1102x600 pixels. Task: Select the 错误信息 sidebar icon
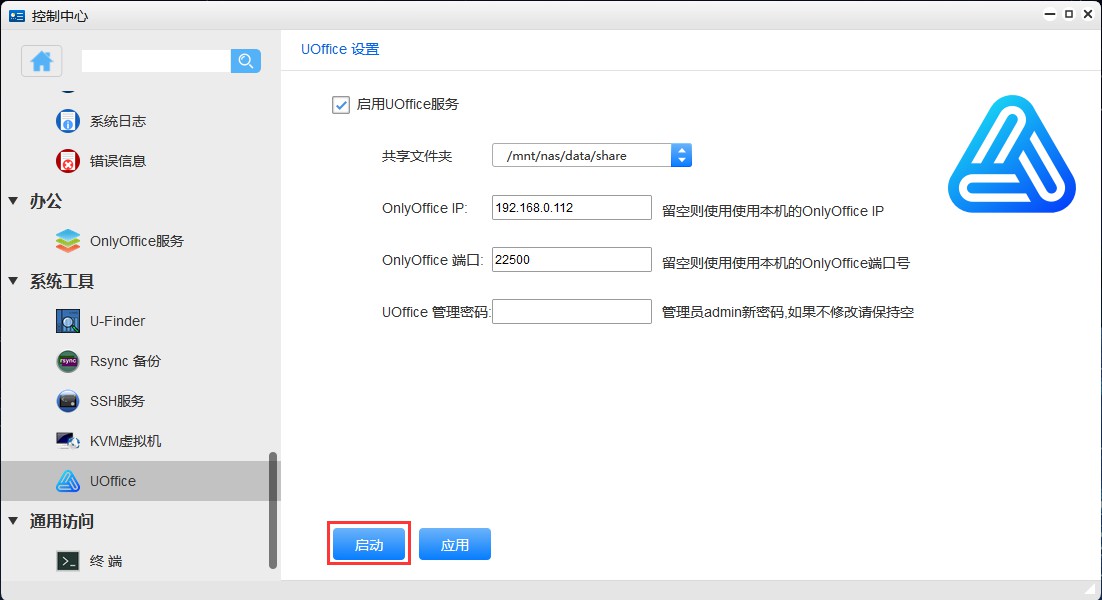118,160
